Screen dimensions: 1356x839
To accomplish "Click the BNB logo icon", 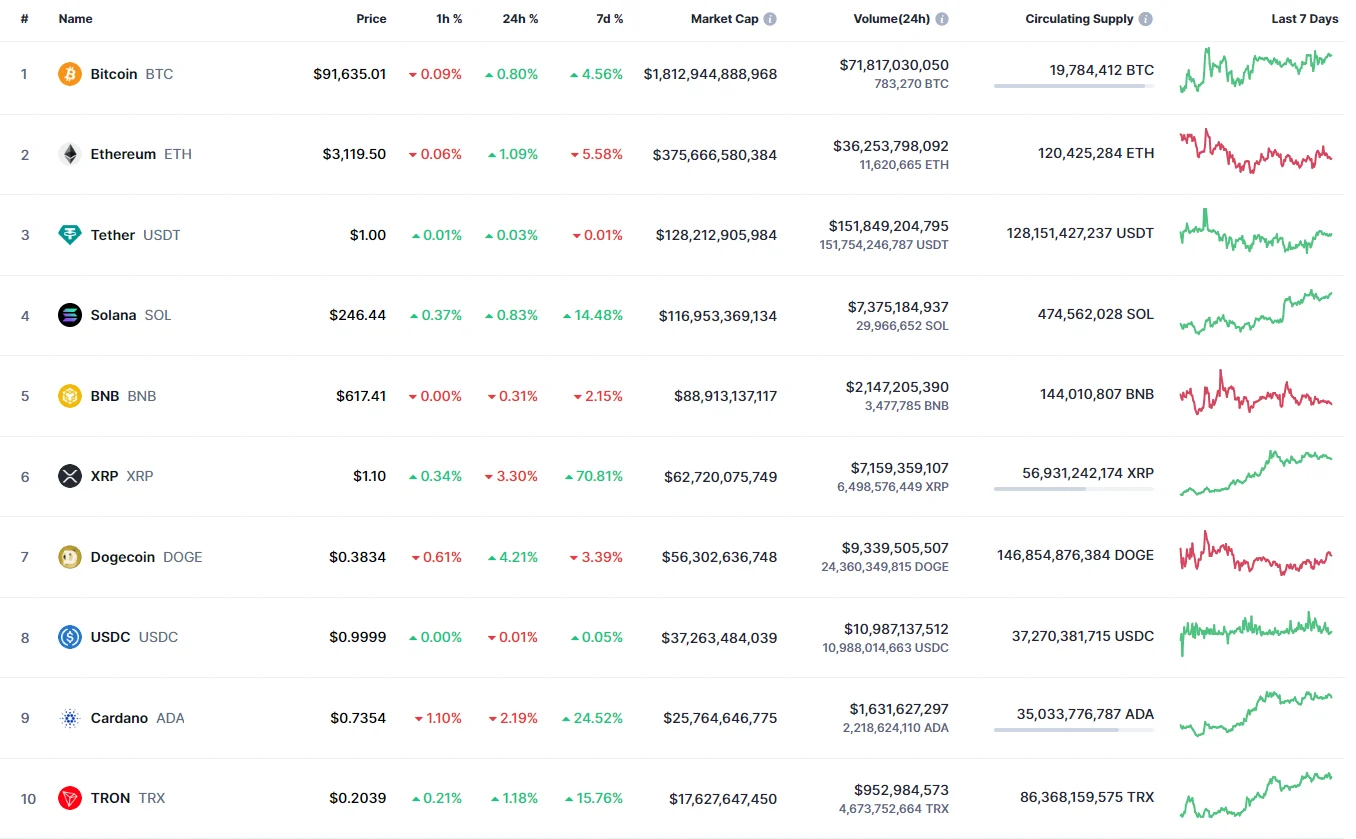I will 70,396.
